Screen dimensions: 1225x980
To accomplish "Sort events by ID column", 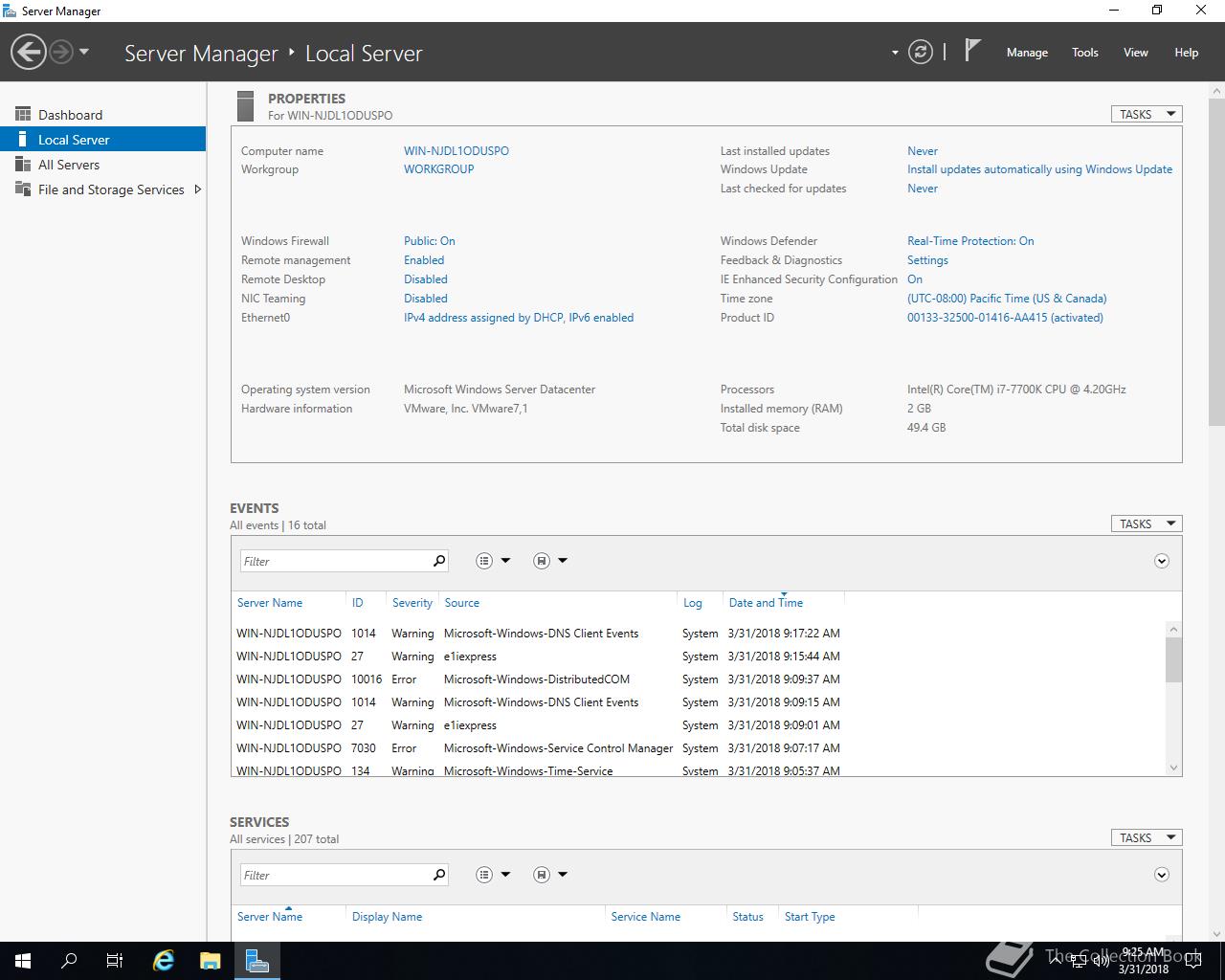I will (357, 603).
